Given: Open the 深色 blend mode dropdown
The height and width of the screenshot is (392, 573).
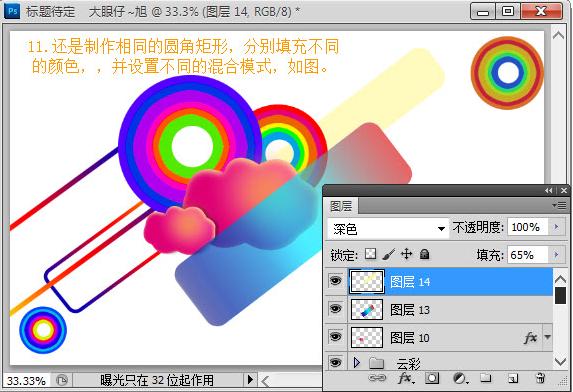Looking at the screenshot, I should [x=388, y=229].
